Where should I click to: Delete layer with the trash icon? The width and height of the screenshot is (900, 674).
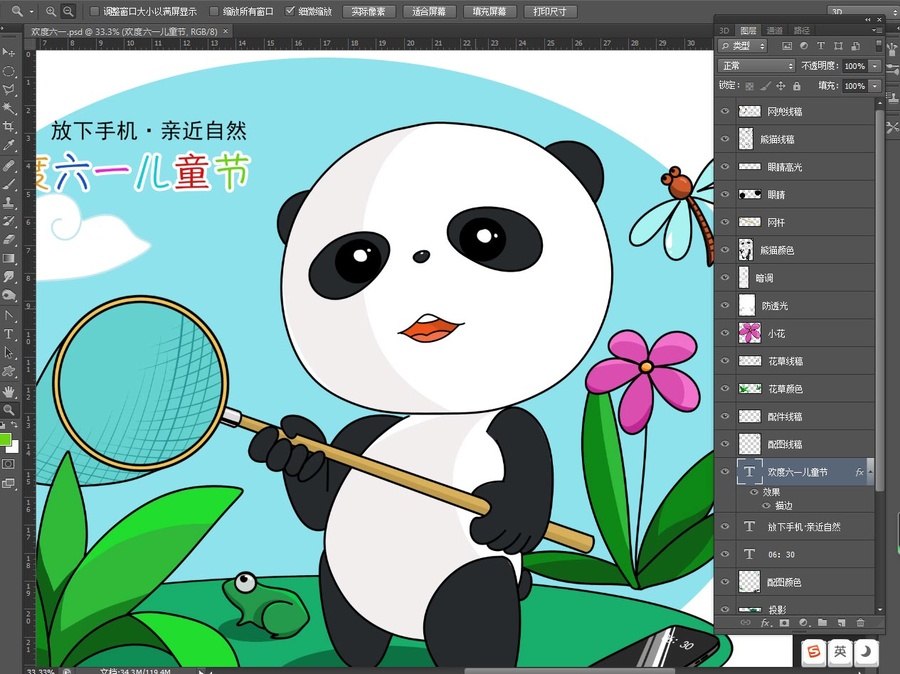coord(860,623)
